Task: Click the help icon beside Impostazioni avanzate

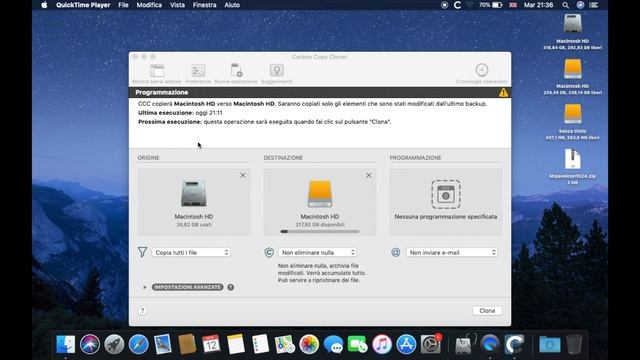Action: click(x=231, y=287)
